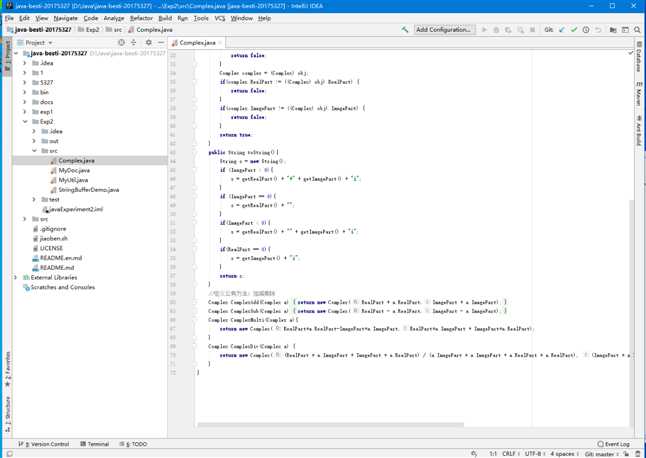The height and width of the screenshot is (458, 646).
Task: Click the lock read-only icon in status bar
Action: [x=626, y=454]
